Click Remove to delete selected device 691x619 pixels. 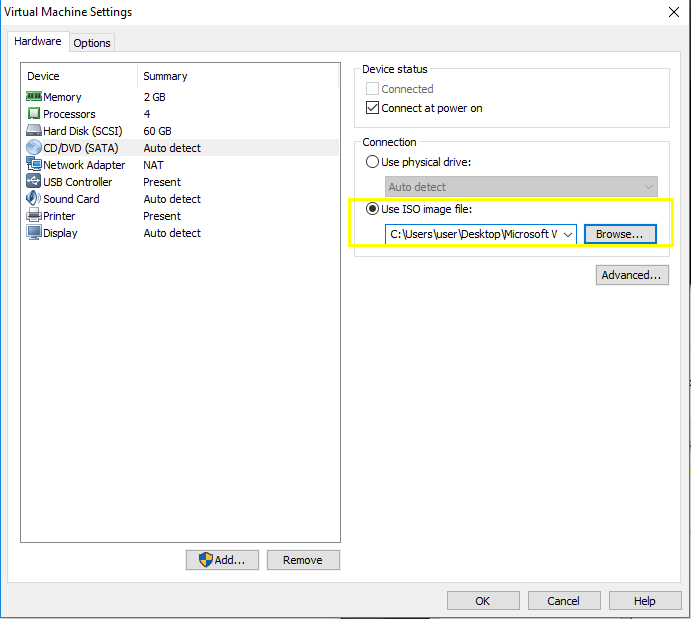tap(303, 560)
